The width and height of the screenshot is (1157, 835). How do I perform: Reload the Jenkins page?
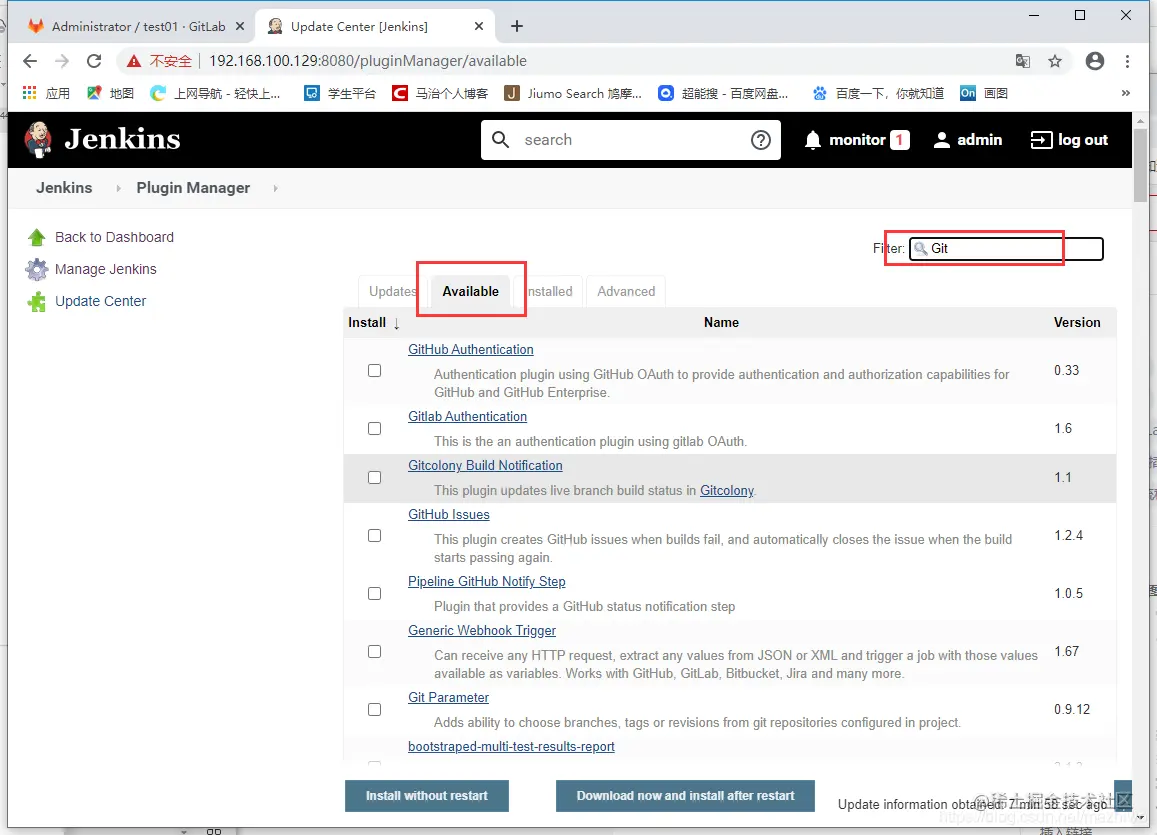pos(94,61)
